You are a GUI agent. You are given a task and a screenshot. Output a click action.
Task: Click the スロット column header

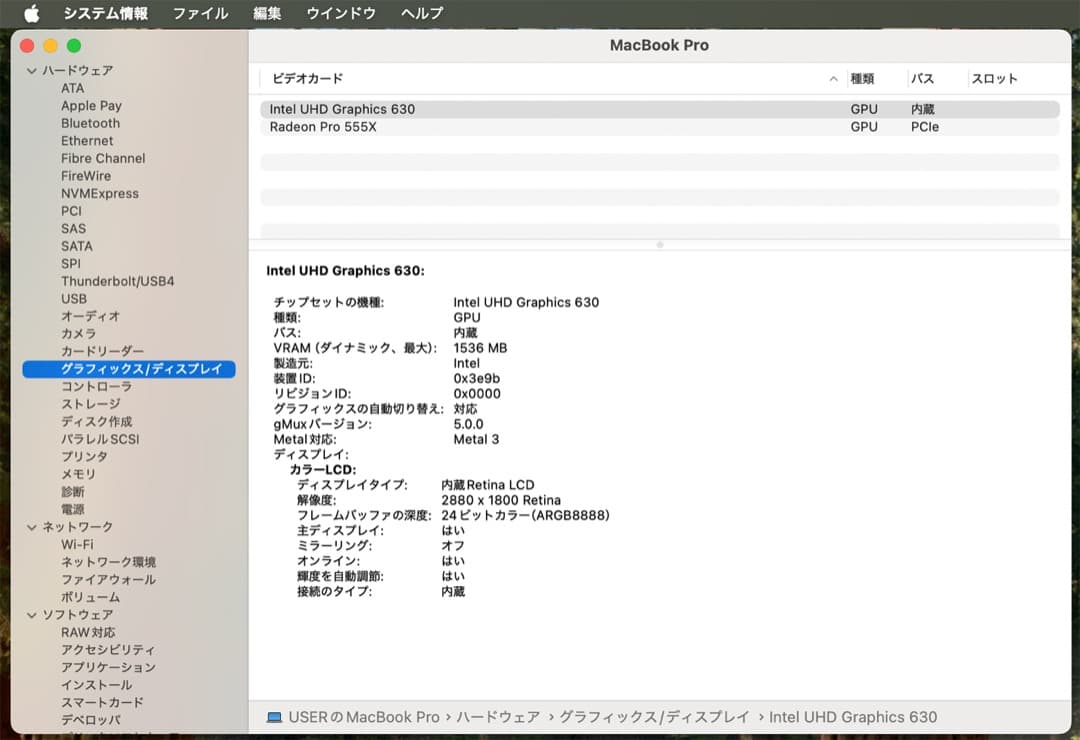tap(994, 79)
